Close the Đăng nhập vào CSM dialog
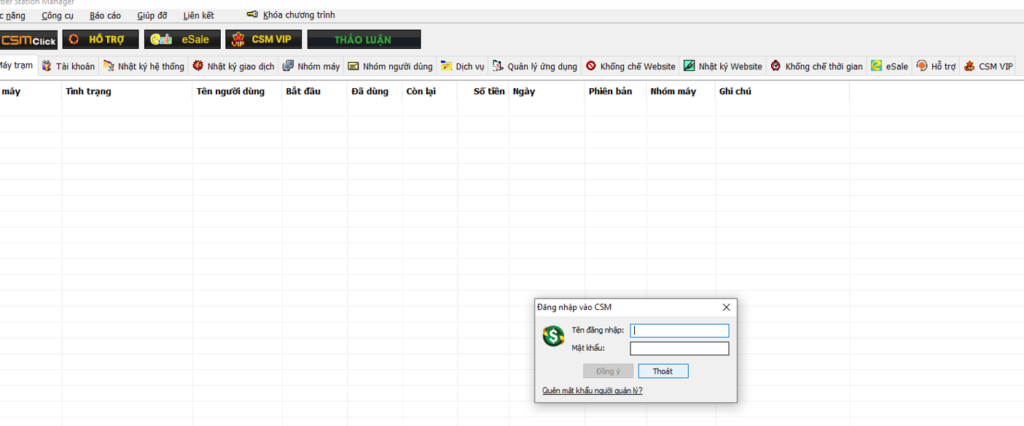Screen dimensions: 1024x426 coord(726,307)
